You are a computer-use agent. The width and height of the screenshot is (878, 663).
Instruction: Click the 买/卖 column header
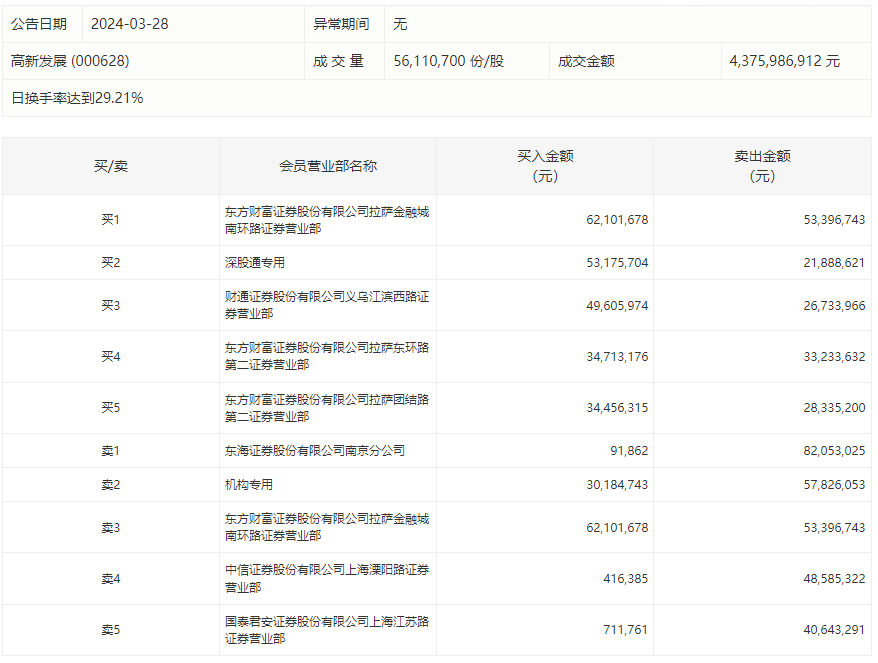coord(111,166)
